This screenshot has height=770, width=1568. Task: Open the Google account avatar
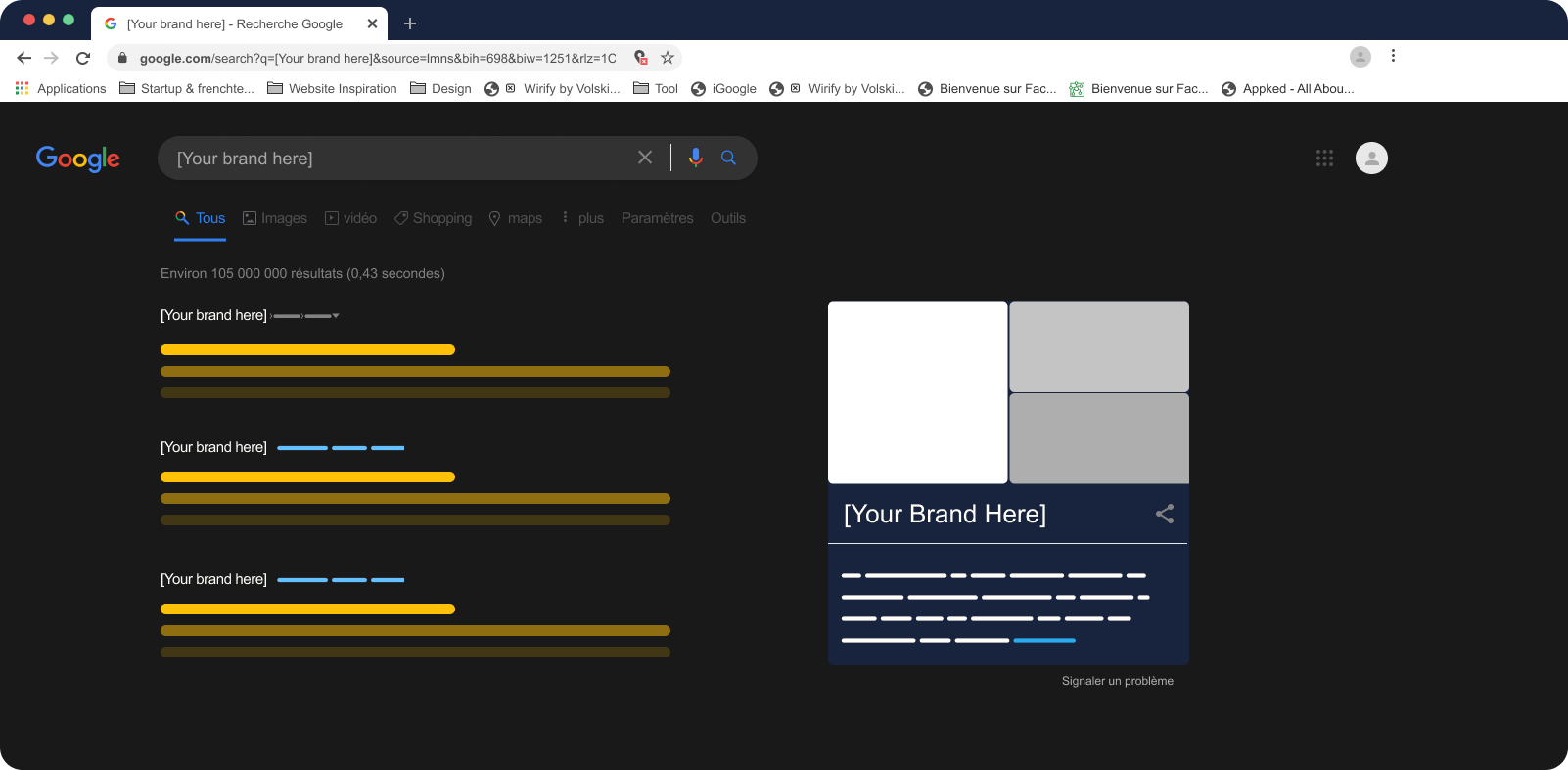coord(1371,158)
